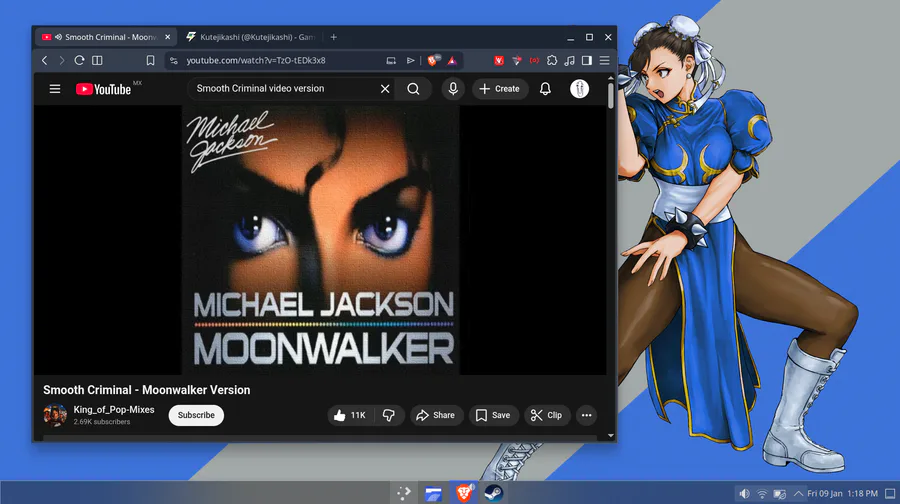Open the application launcher on taskbar

(x=404, y=493)
